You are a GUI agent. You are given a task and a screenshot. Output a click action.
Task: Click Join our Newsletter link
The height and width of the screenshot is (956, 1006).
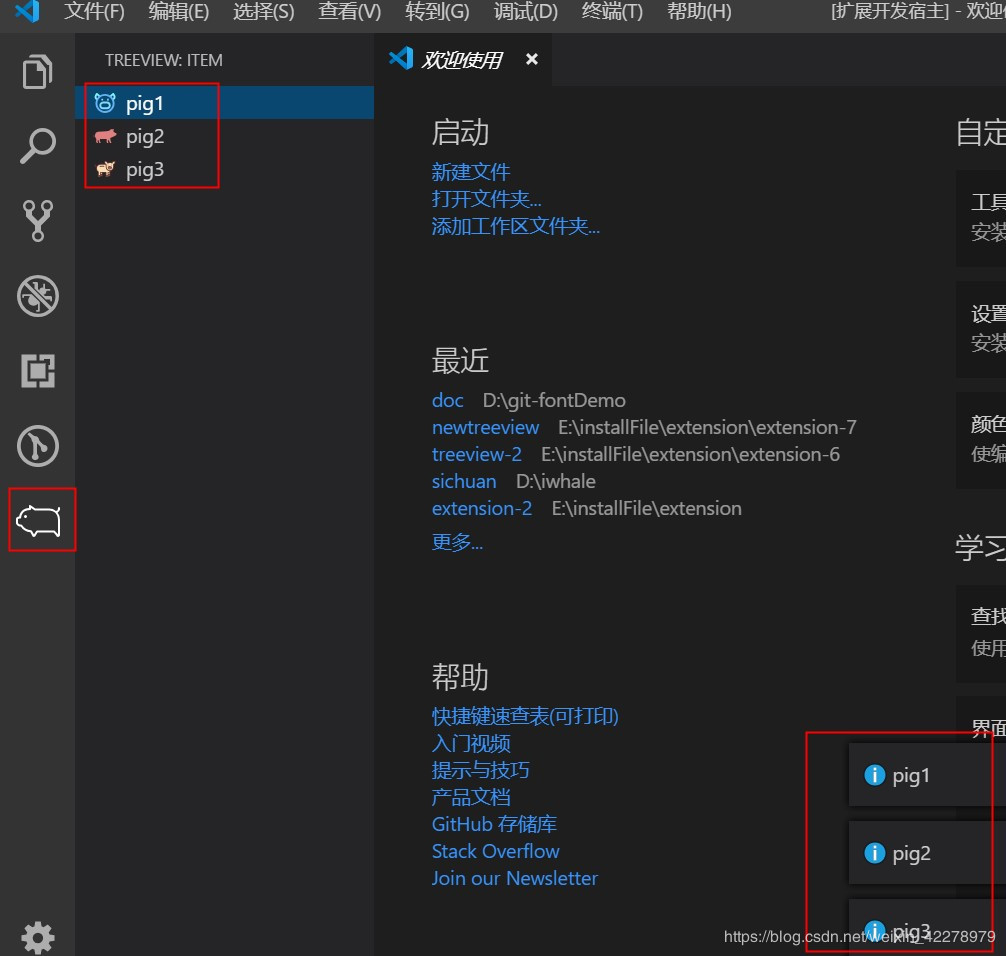pos(515,878)
